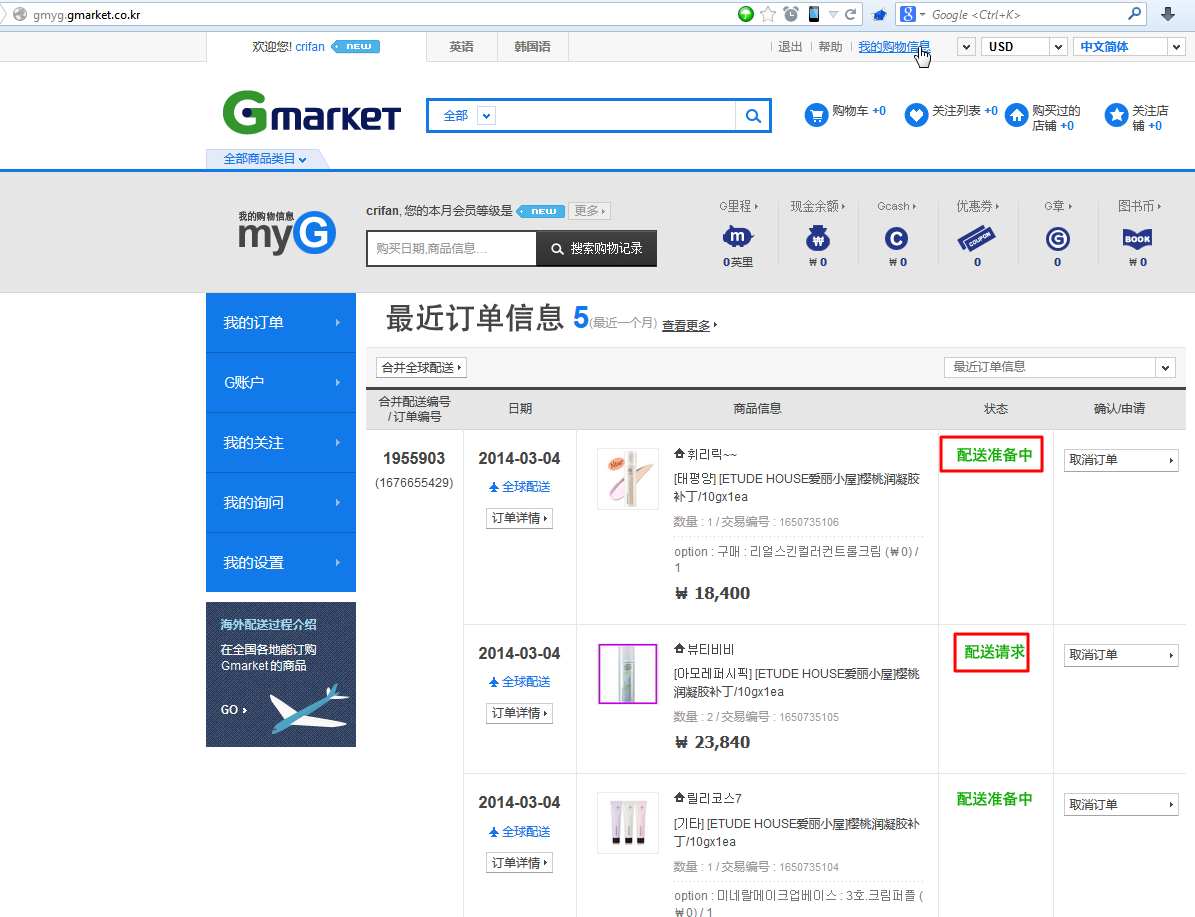
Task: Click the 合并全球配送 button
Action: (421, 367)
